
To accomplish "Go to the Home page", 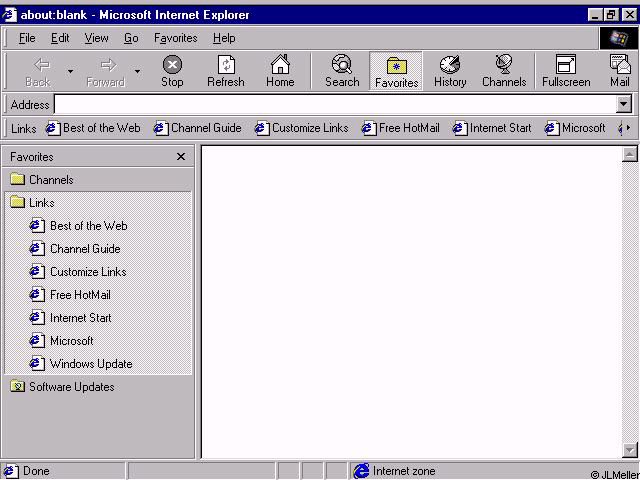I will click(x=280, y=72).
